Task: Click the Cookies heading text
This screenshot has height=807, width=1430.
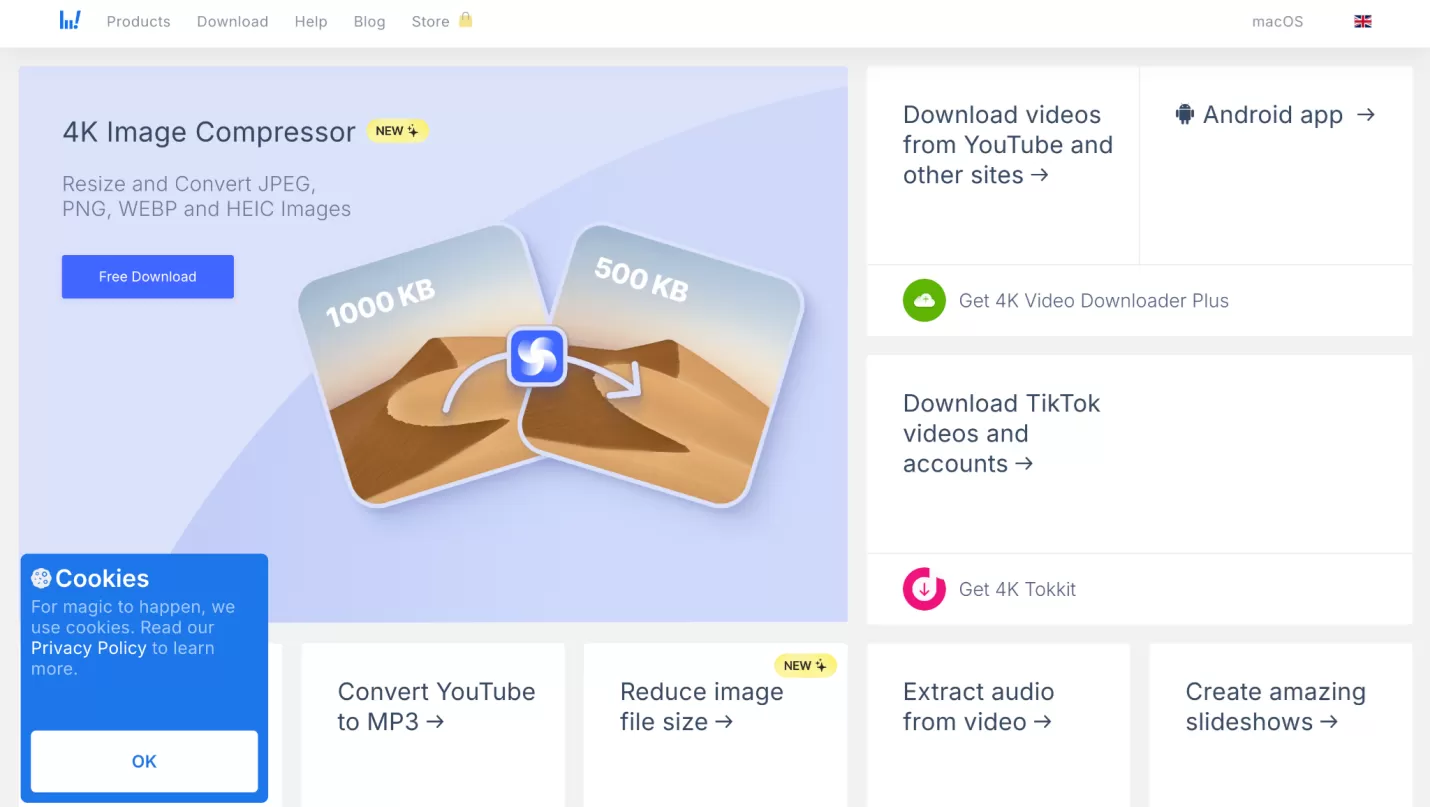Action: (x=102, y=578)
